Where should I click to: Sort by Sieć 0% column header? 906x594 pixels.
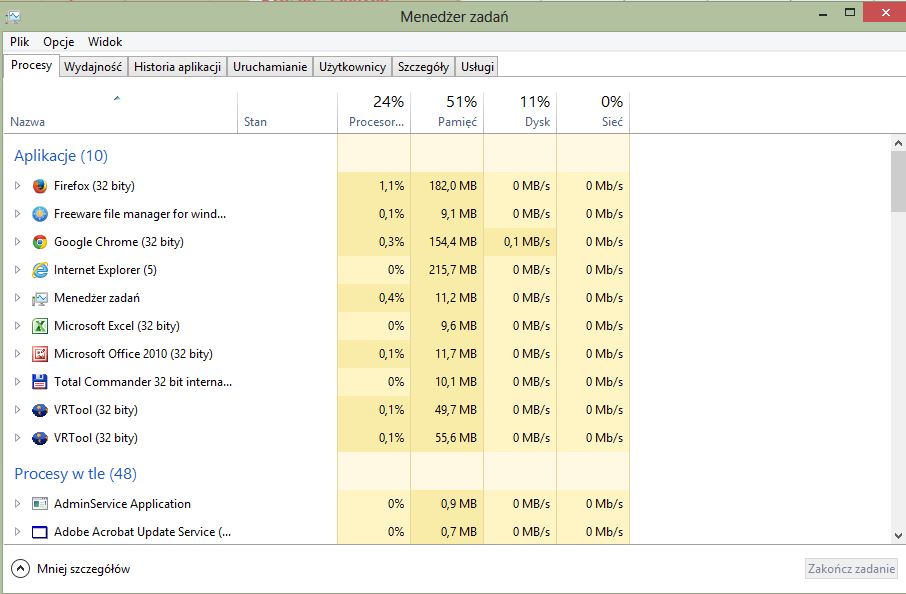point(593,113)
